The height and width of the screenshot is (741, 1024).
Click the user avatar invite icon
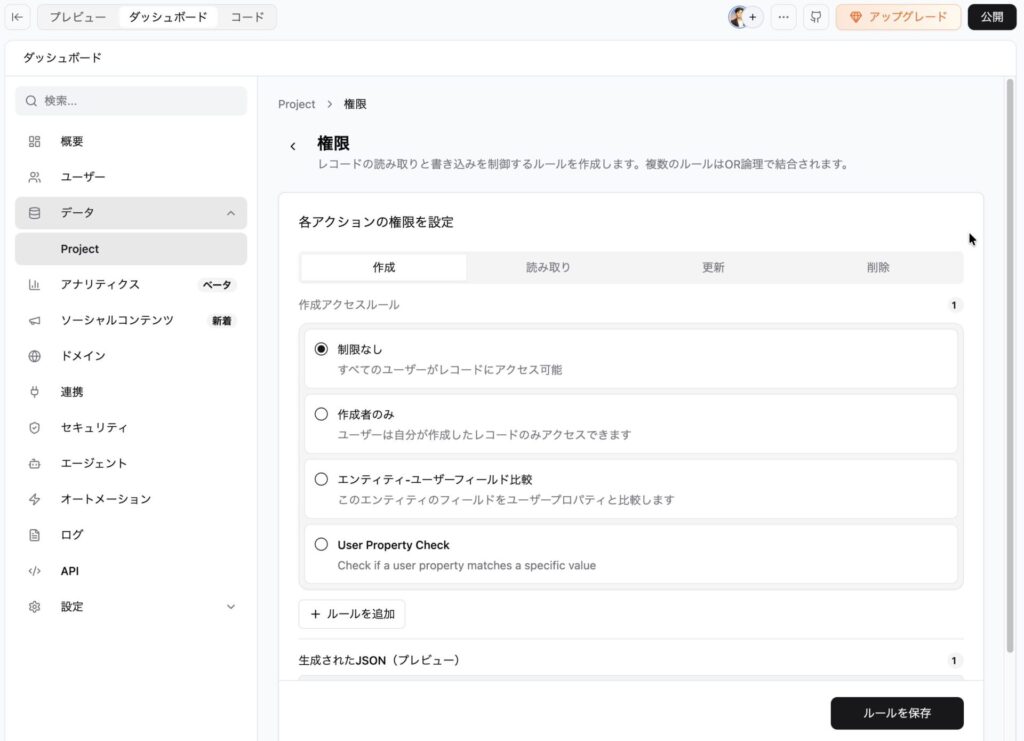tap(743, 17)
